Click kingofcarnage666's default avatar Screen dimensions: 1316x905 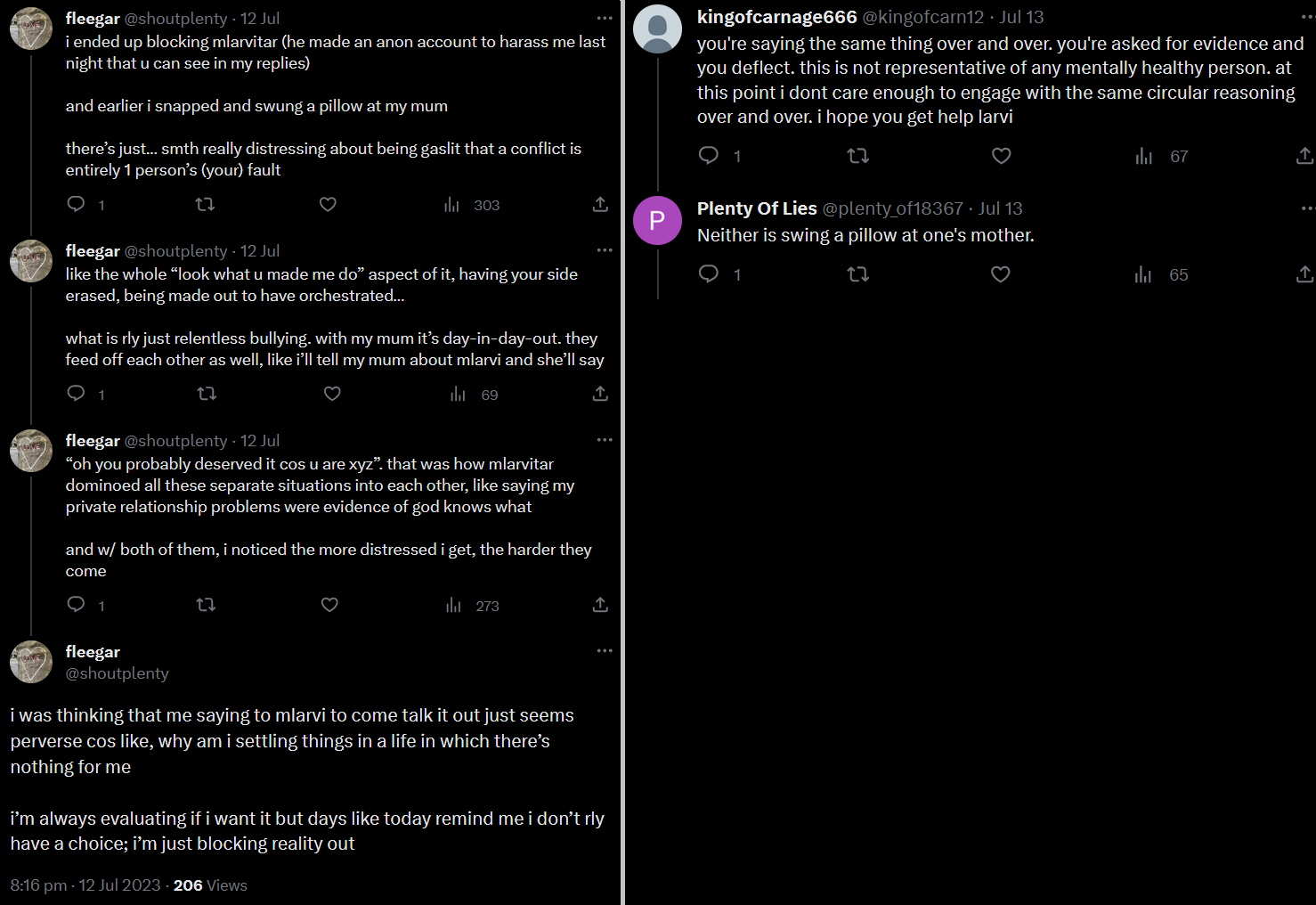[657, 29]
